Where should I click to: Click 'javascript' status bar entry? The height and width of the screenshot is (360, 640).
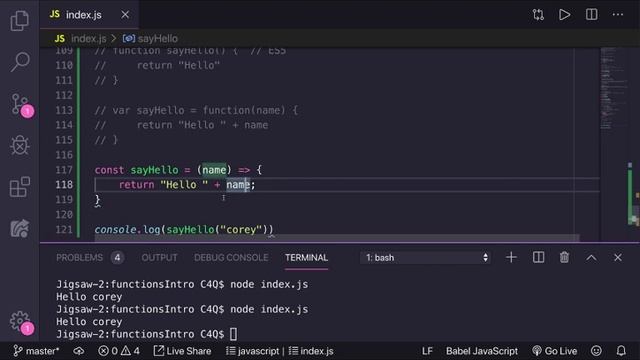252,351
